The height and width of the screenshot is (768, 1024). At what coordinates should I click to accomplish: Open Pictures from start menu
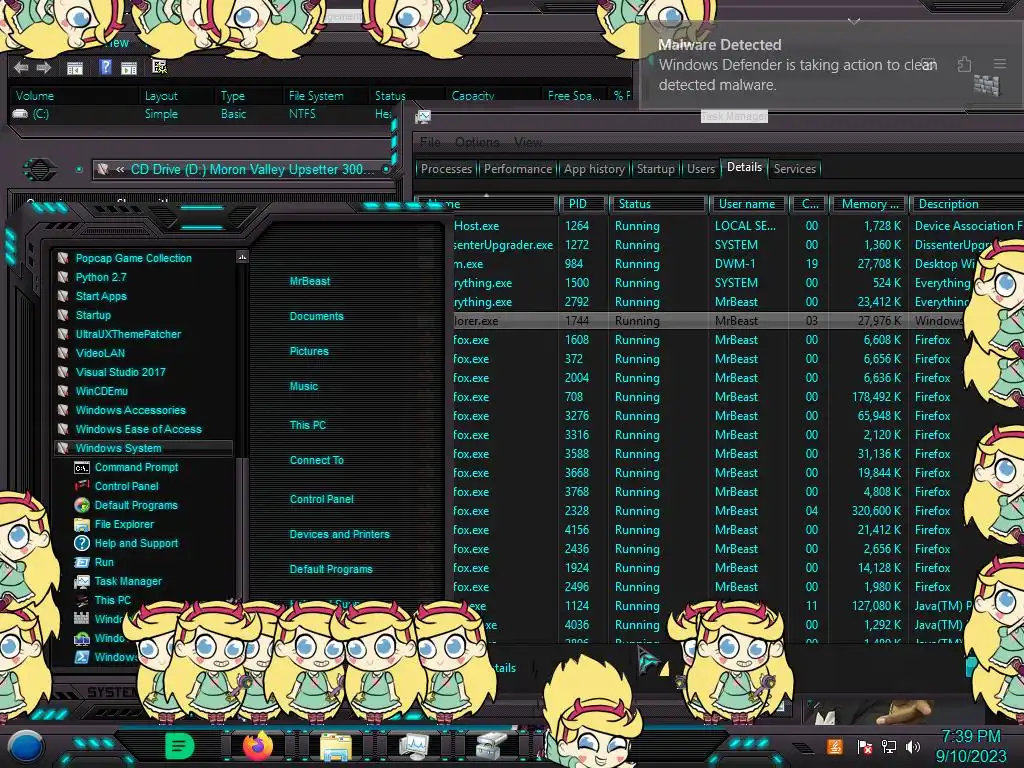pyautogui.click(x=309, y=351)
